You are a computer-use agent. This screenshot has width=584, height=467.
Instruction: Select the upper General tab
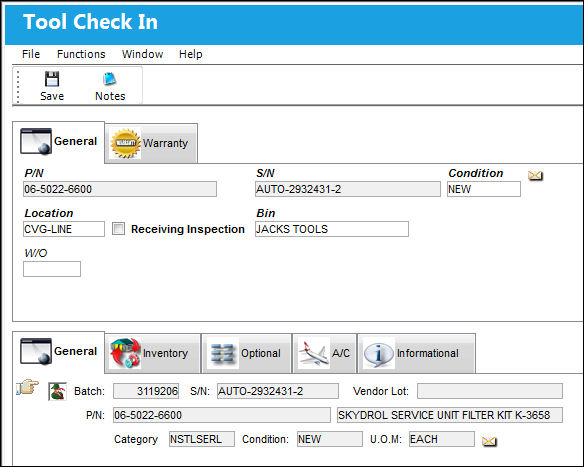[58, 142]
